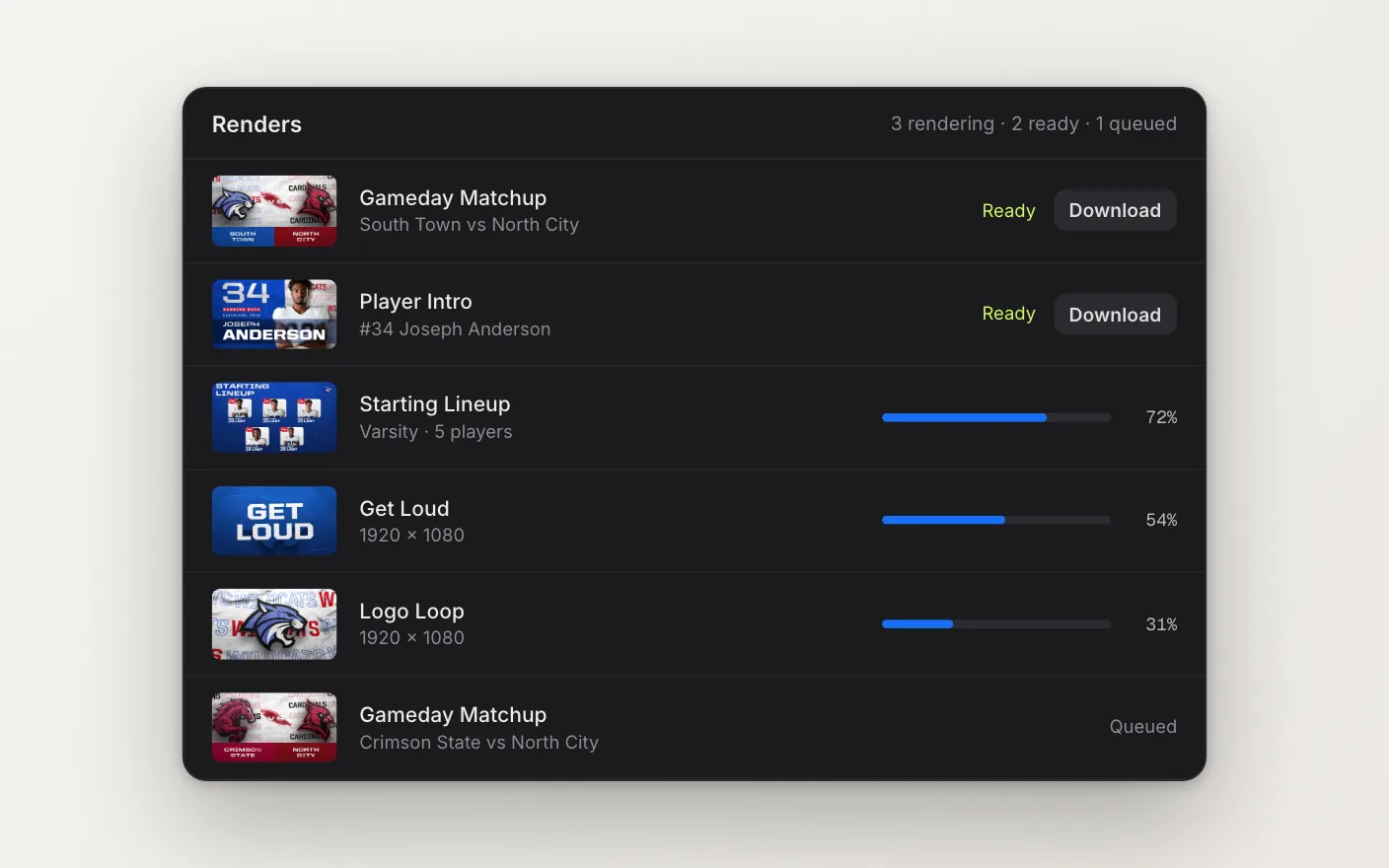Click the 'Queued' status label
Screen dimensions: 1389x868
point(1143,727)
